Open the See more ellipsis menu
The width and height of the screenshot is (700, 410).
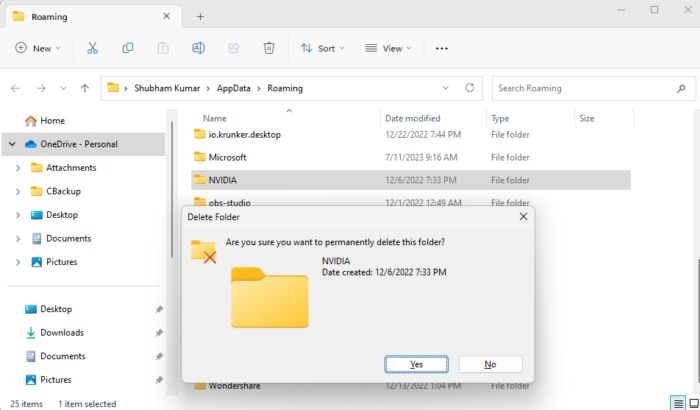(x=442, y=48)
